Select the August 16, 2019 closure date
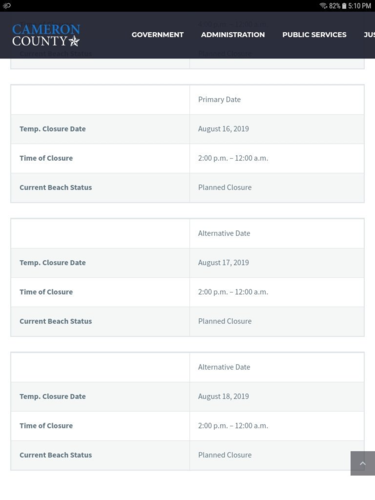 [223, 129]
